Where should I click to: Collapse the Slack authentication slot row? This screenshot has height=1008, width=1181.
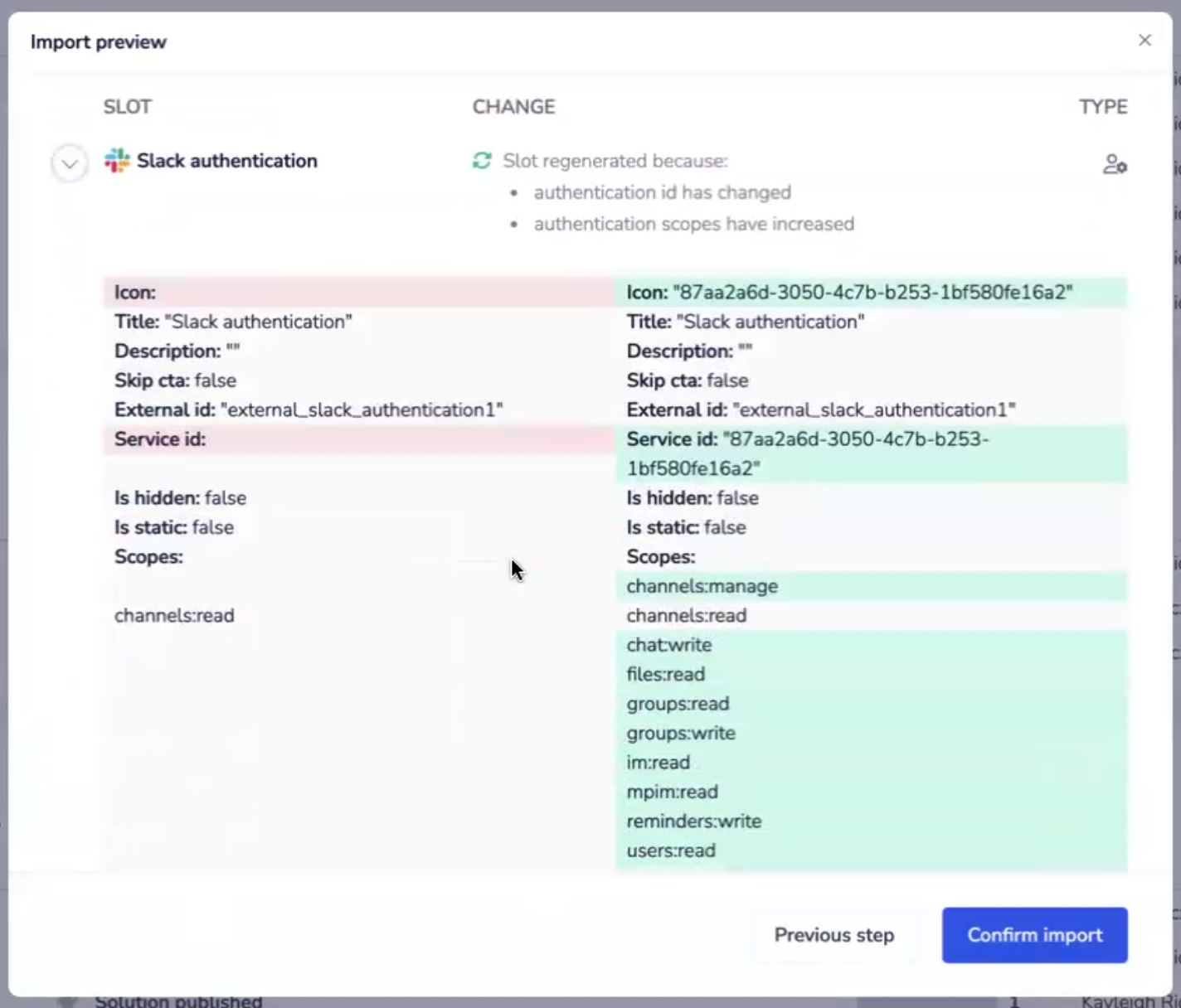coord(70,163)
